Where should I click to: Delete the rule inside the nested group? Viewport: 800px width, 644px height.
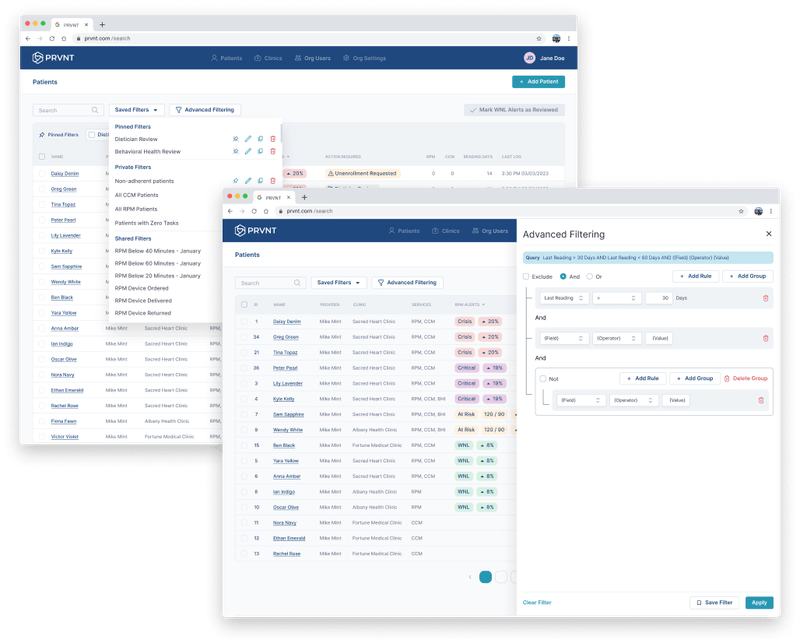tap(761, 401)
